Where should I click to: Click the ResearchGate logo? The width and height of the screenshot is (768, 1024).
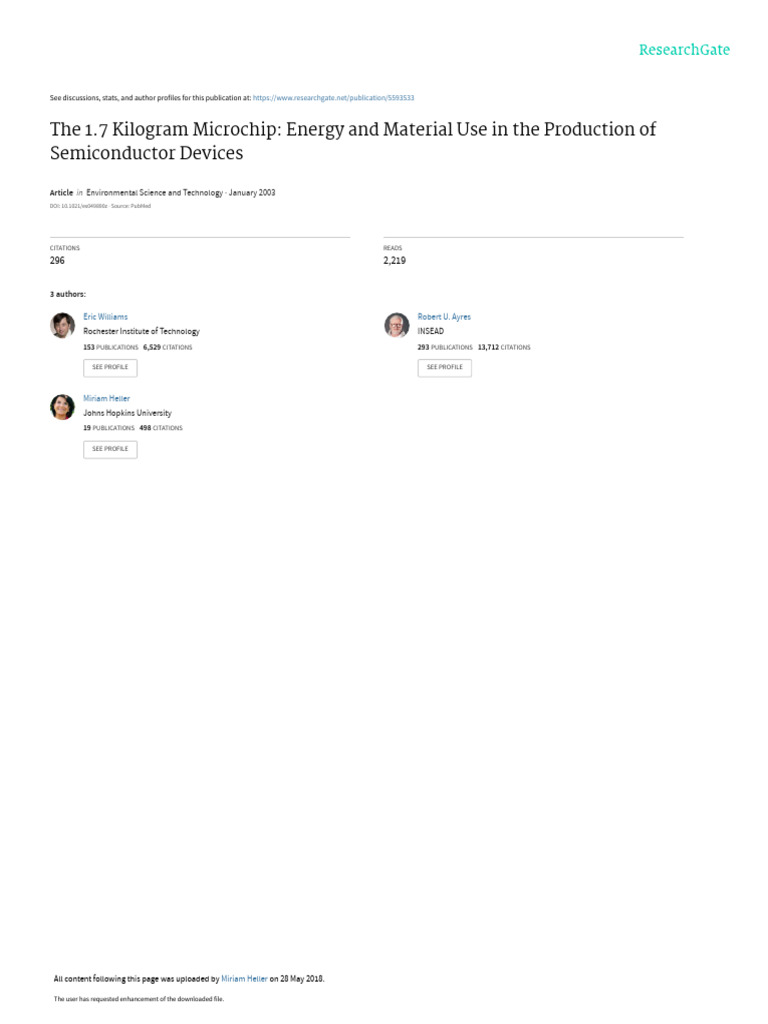click(684, 50)
